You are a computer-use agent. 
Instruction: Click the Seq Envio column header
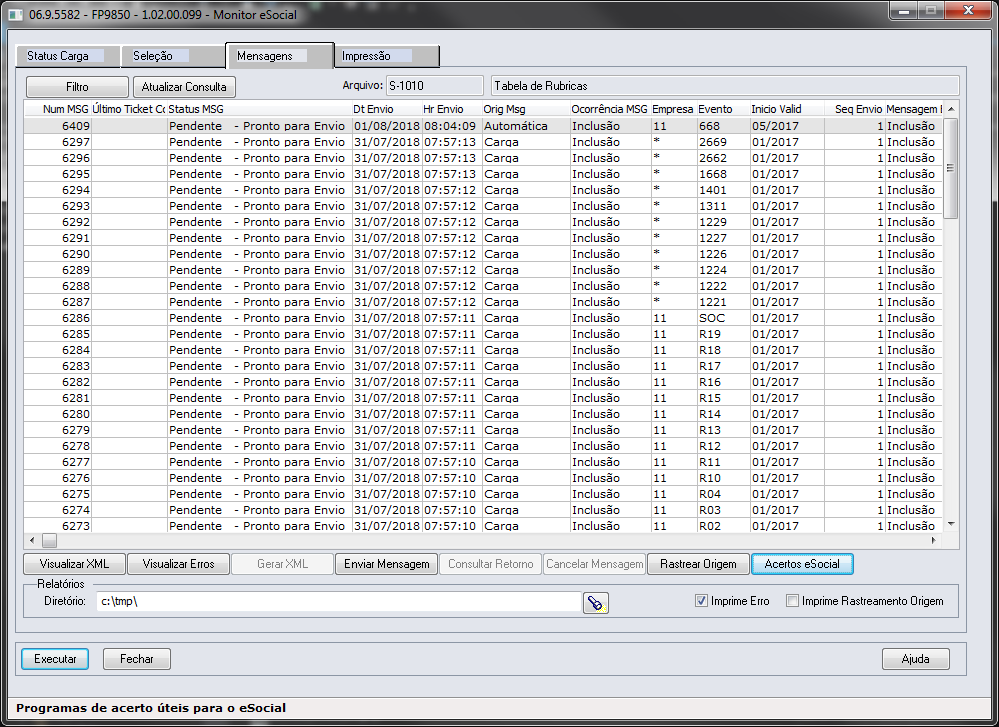(x=854, y=109)
